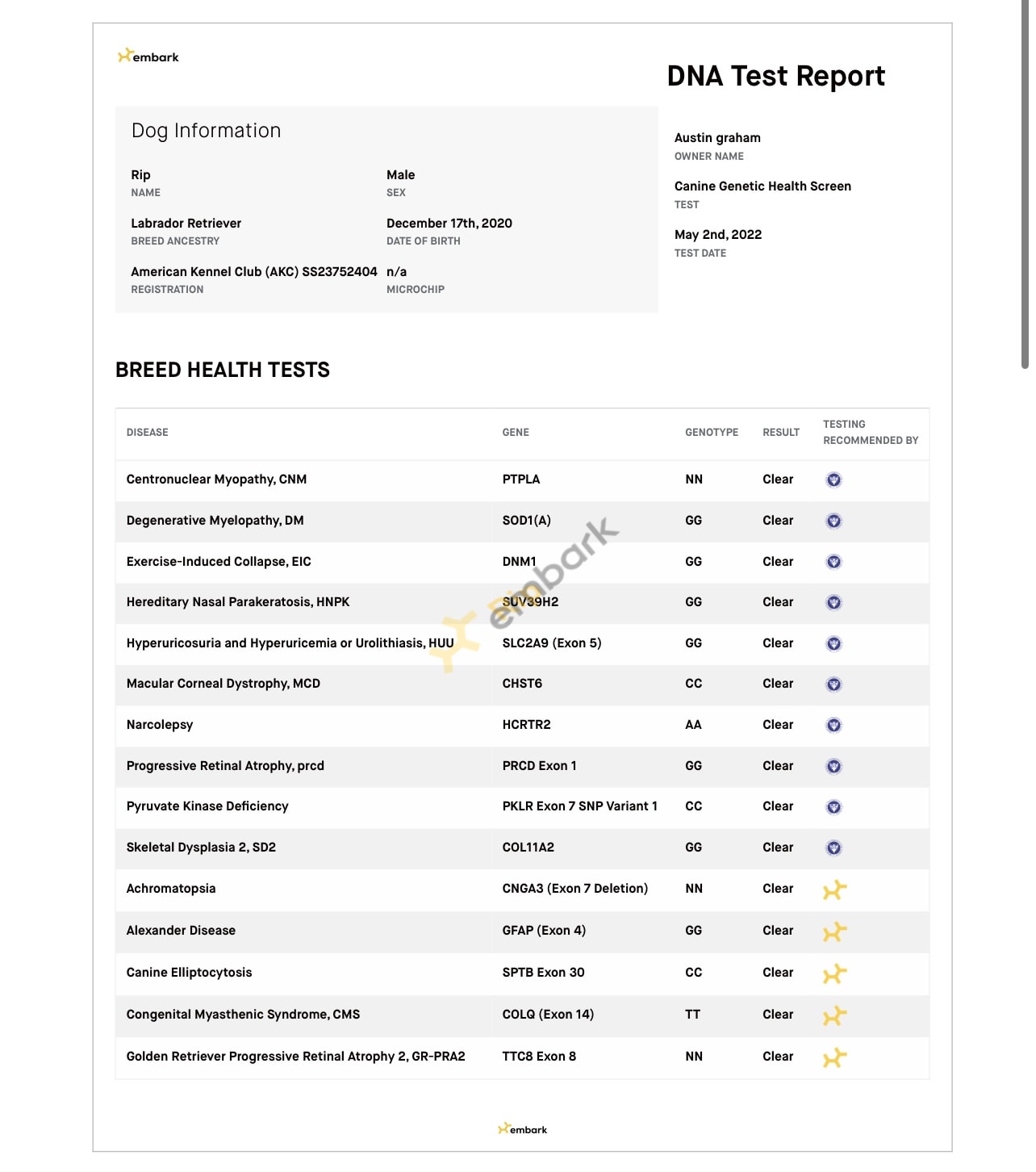Click the Hereditary Nasal Parakeratosis, HNPK disease name

(238, 602)
